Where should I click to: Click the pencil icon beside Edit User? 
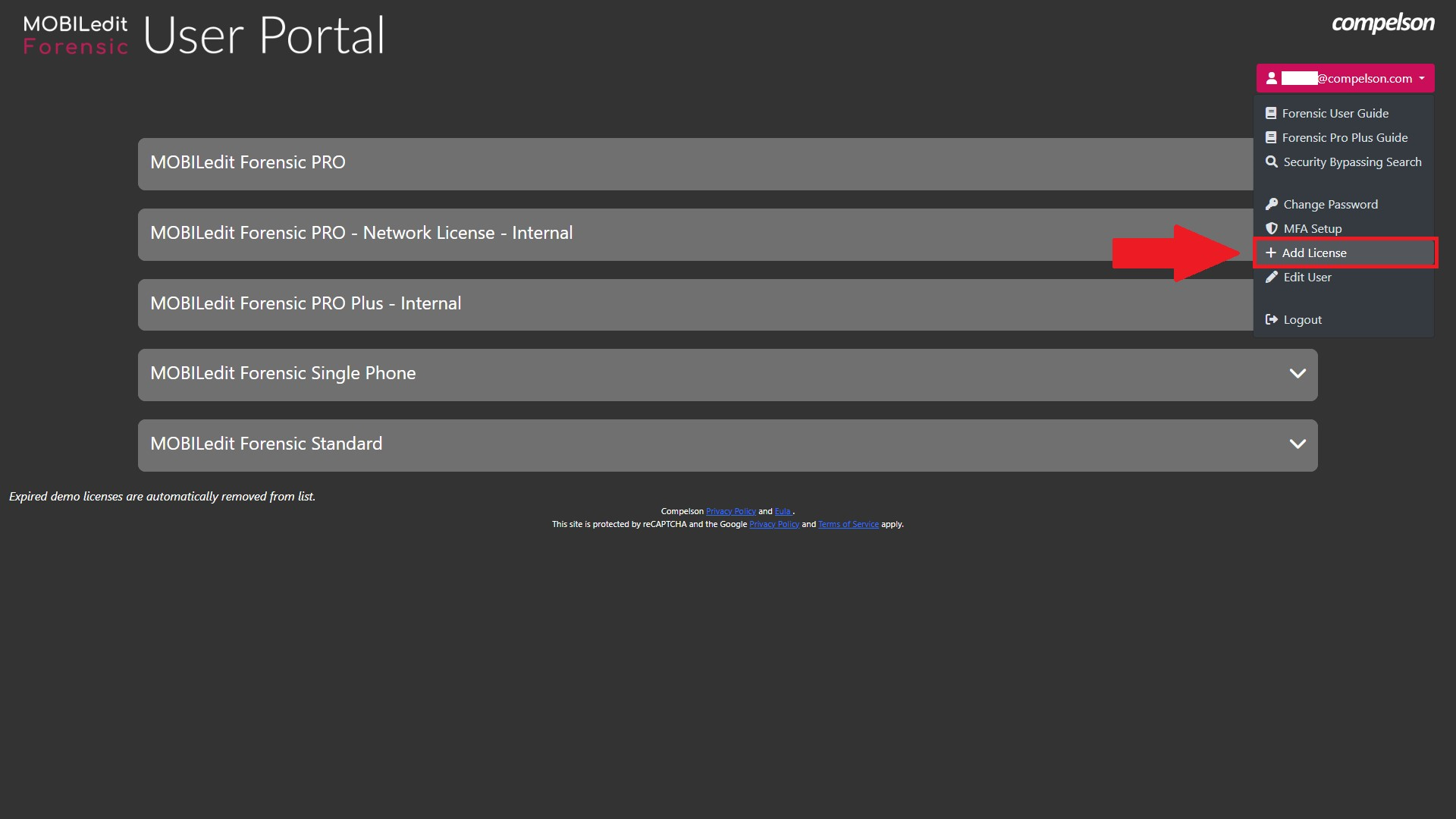[1272, 277]
